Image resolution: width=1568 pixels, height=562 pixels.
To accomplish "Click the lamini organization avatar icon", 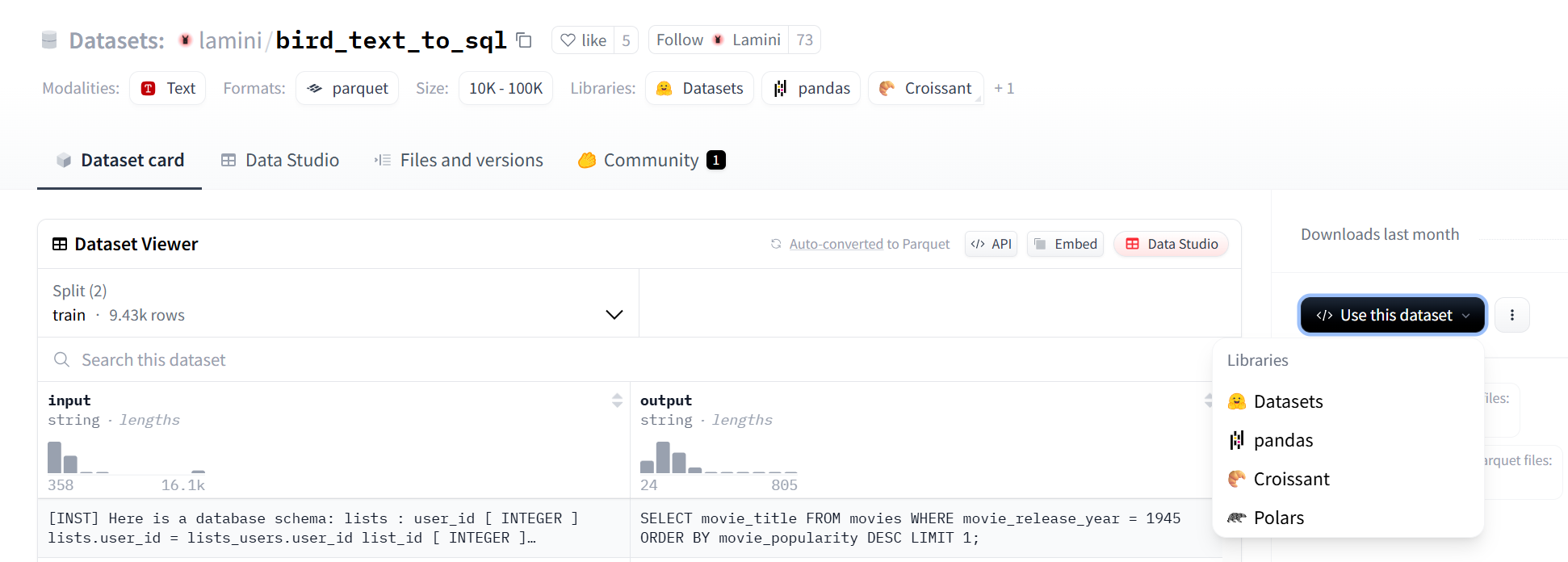I will point(185,40).
